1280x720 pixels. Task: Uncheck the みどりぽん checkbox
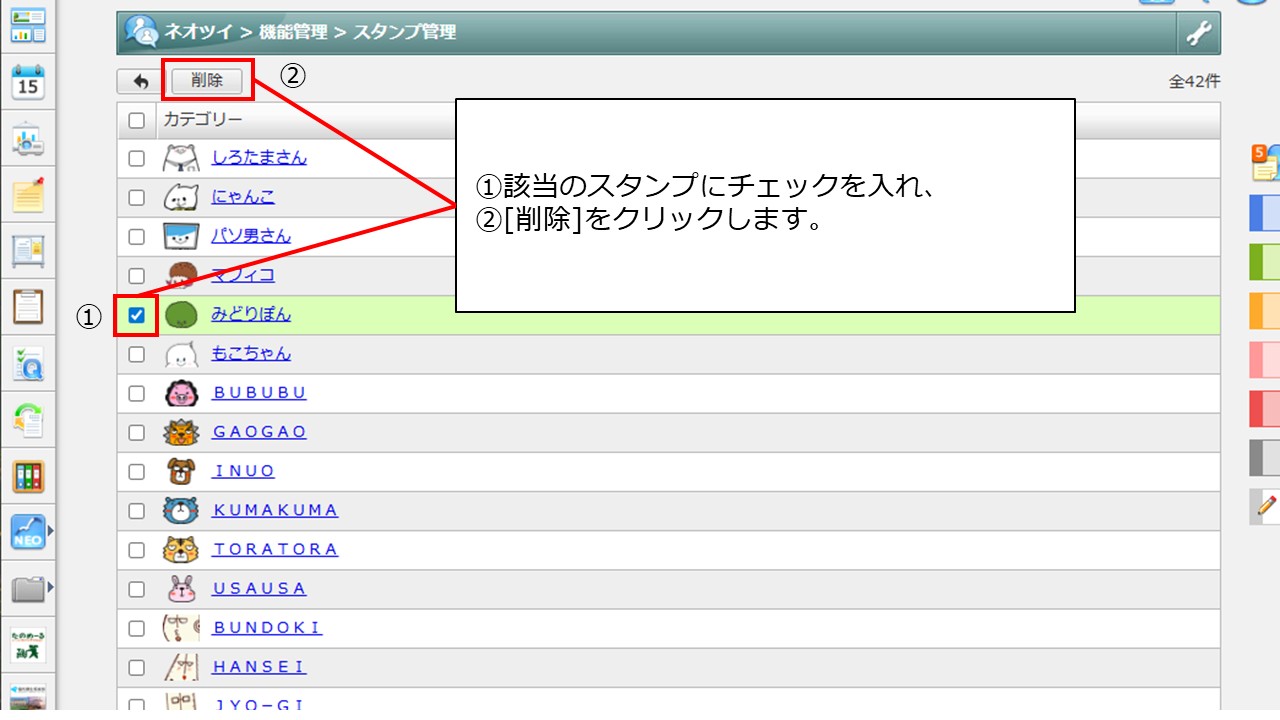click(137, 315)
